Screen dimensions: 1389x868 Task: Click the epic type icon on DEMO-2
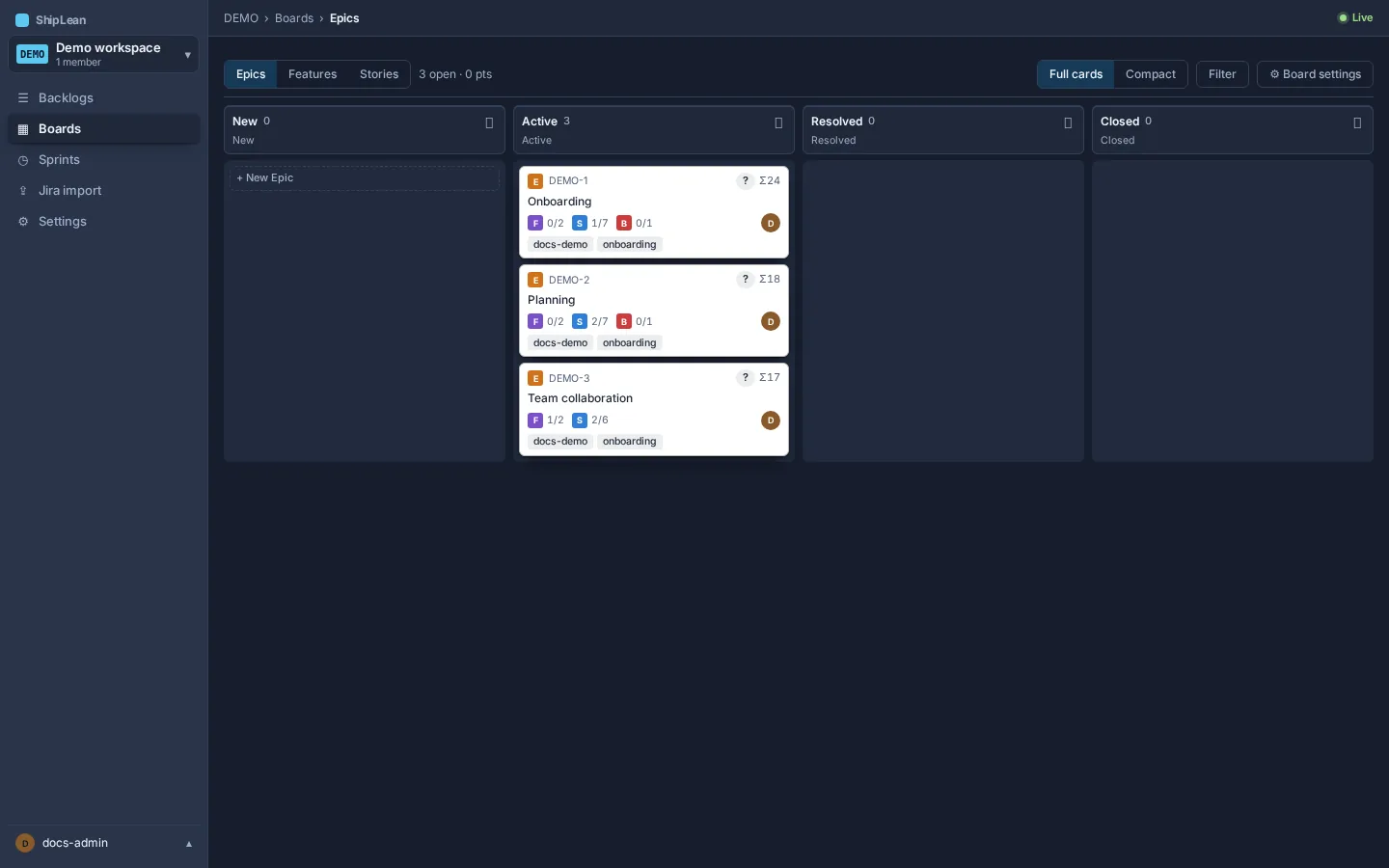[x=535, y=281]
